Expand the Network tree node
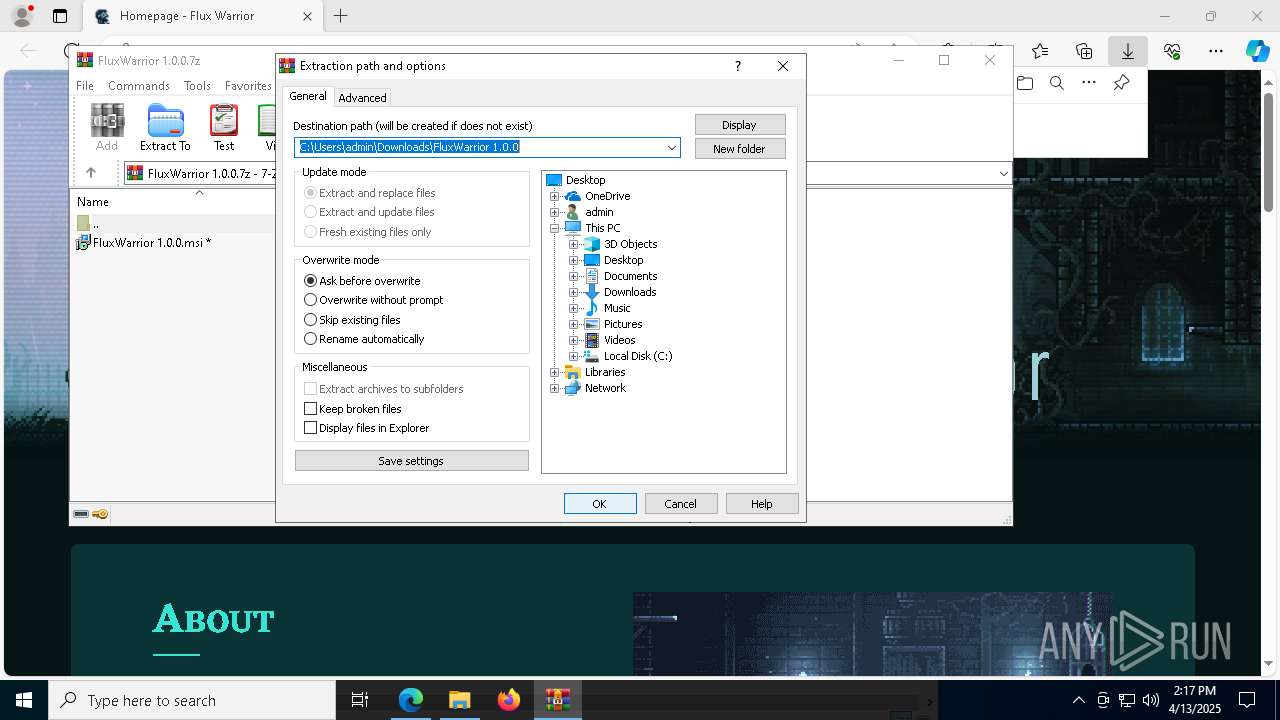 [555, 388]
